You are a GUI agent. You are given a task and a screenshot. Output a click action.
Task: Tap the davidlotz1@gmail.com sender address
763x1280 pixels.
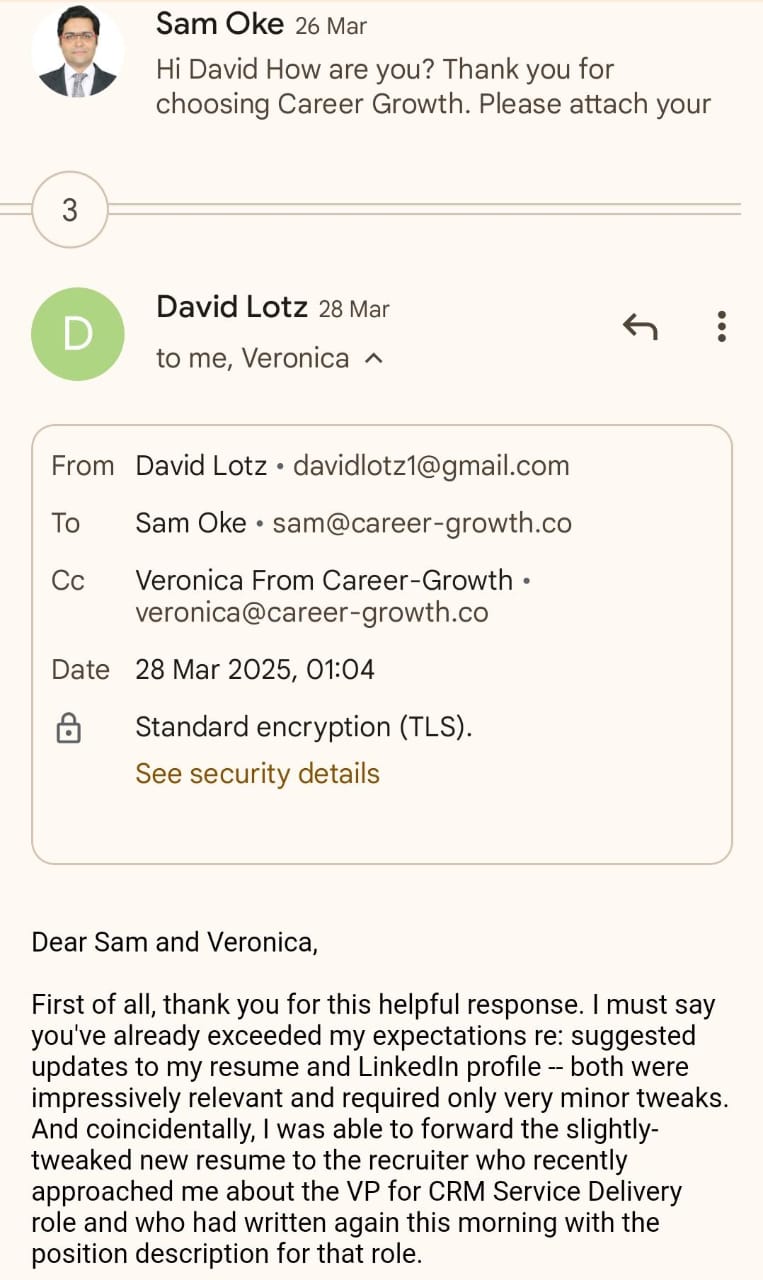(x=431, y=466)
